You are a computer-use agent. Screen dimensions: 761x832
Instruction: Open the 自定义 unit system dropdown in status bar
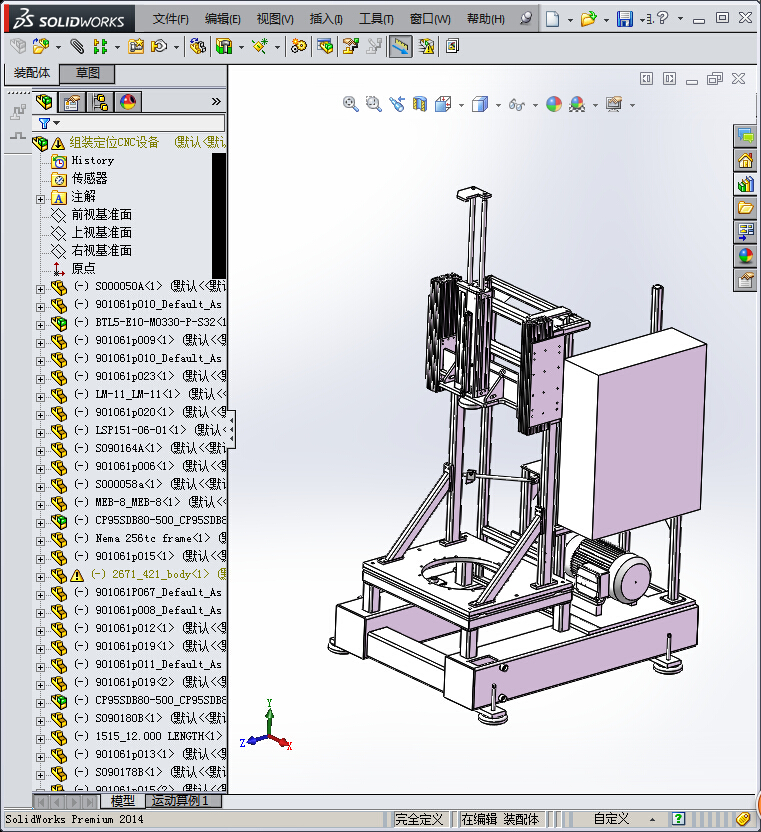coord(652,819)
